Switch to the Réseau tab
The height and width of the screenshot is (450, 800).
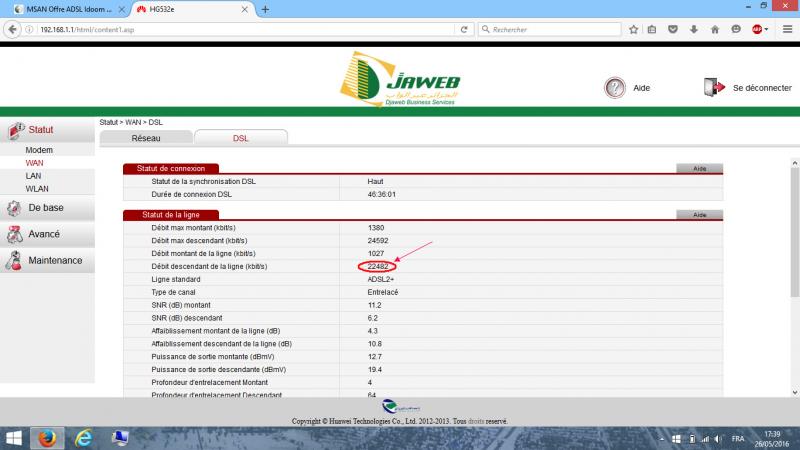tap(146, 138)
